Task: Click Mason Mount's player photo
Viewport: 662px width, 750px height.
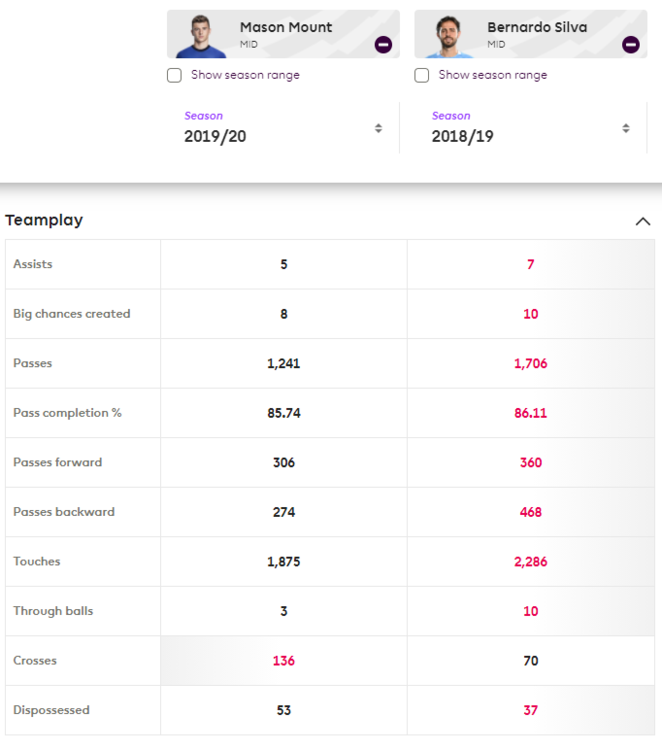Action: [201, 36]
